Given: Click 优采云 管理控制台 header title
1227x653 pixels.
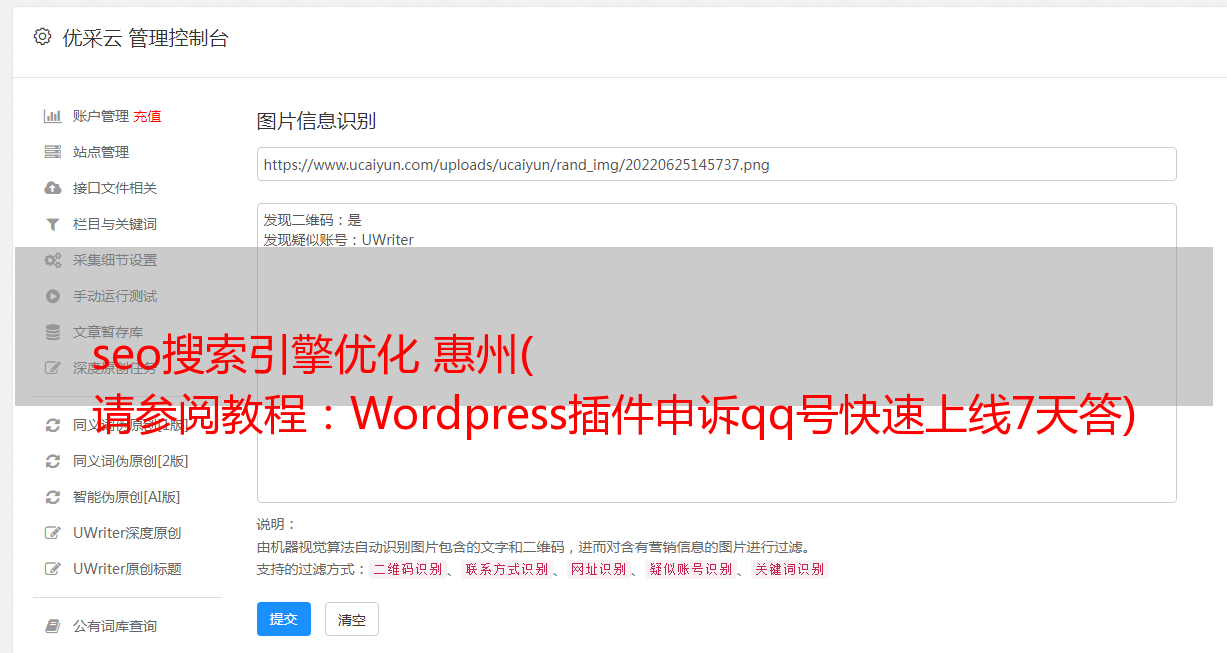Looking at the screenshot, I should (145, 38).
